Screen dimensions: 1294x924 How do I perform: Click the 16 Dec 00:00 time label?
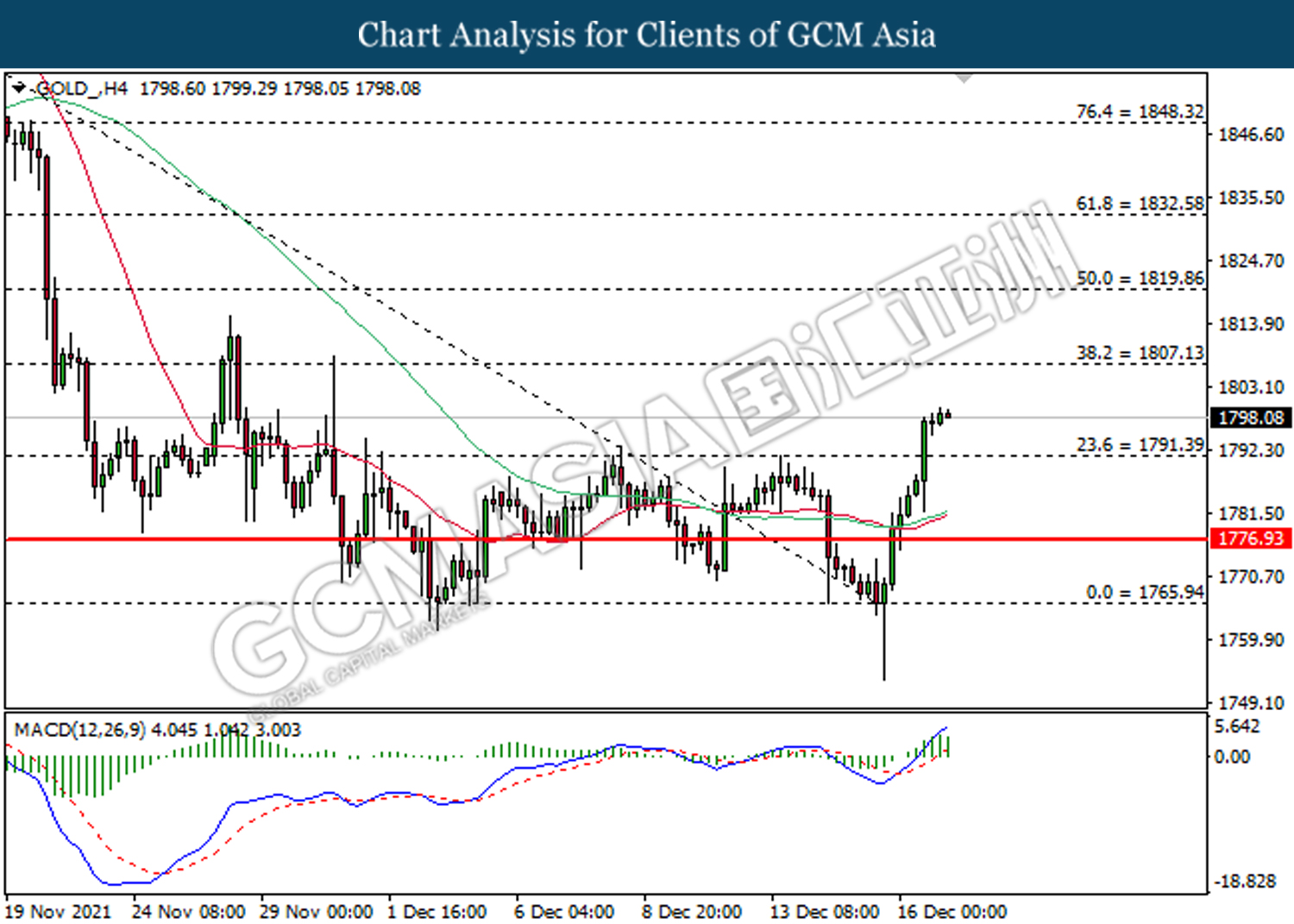tap(952, 911)
